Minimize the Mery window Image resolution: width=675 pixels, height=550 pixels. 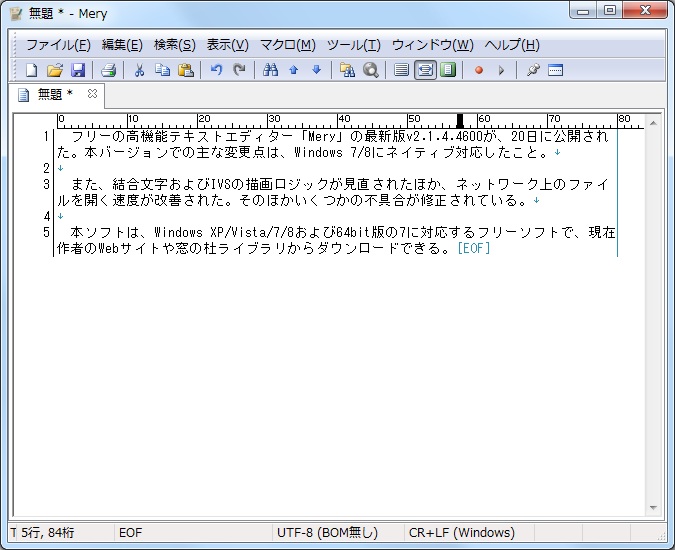point(583,10)
